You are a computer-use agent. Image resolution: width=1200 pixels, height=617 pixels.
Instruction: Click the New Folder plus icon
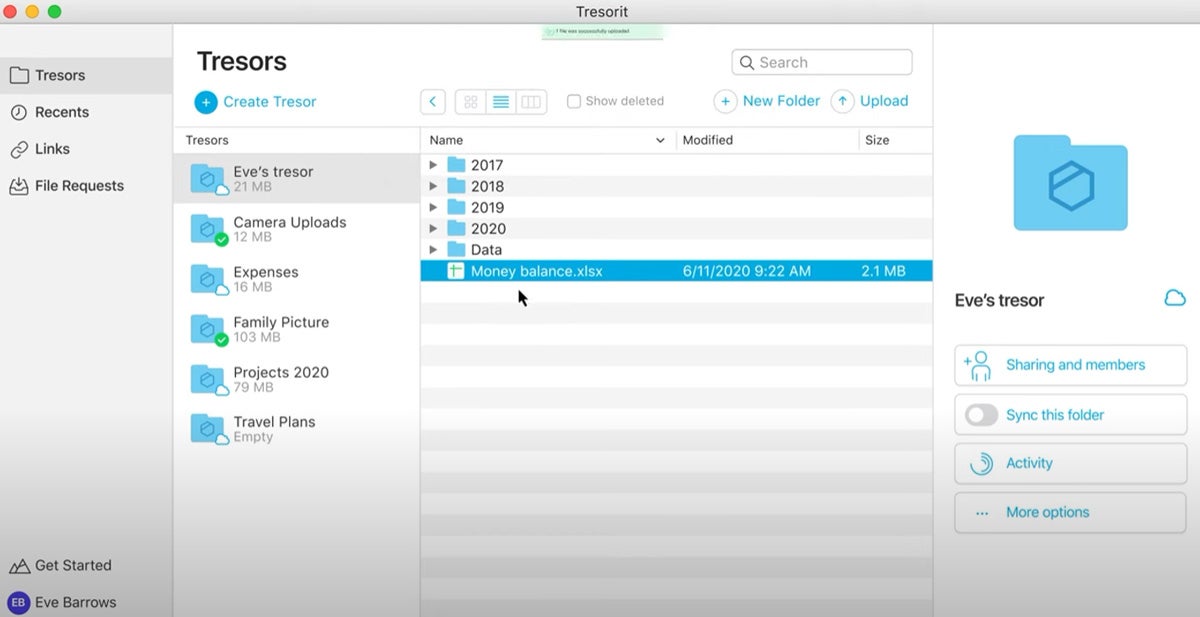725,101
